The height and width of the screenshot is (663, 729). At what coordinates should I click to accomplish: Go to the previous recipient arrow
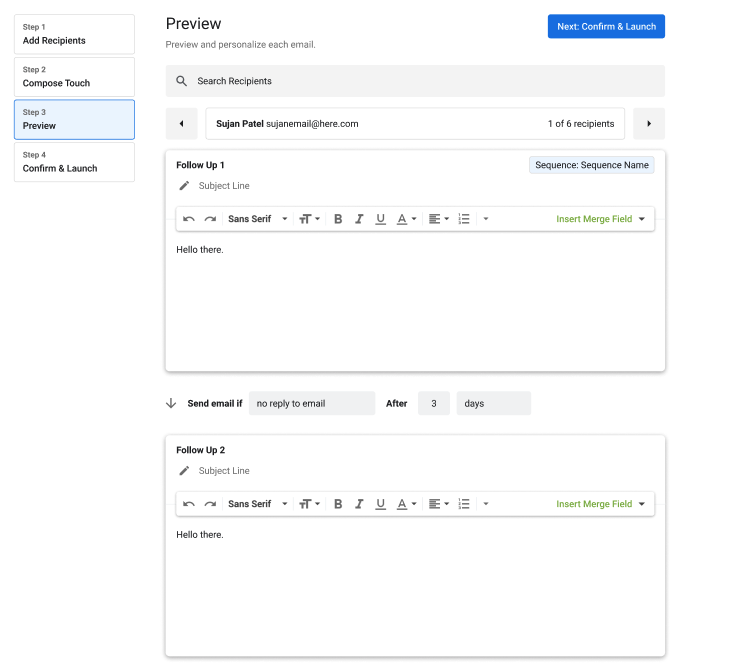point(181,124)
